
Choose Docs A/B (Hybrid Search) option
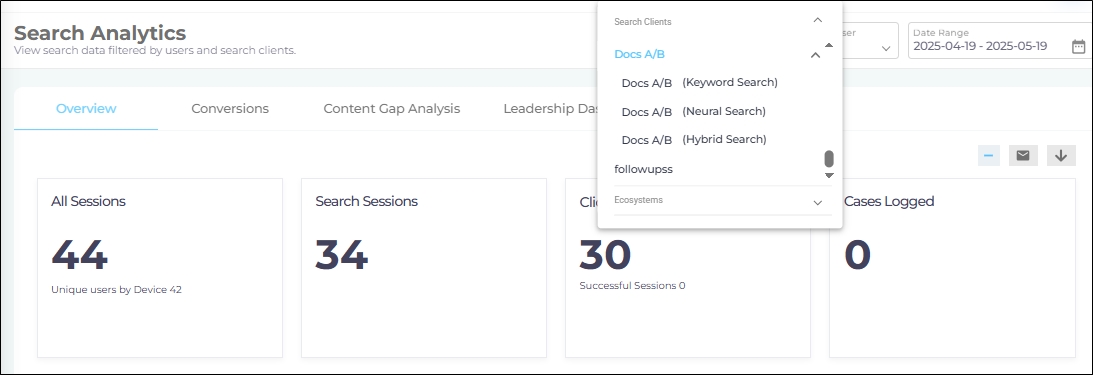pos(694,140)
